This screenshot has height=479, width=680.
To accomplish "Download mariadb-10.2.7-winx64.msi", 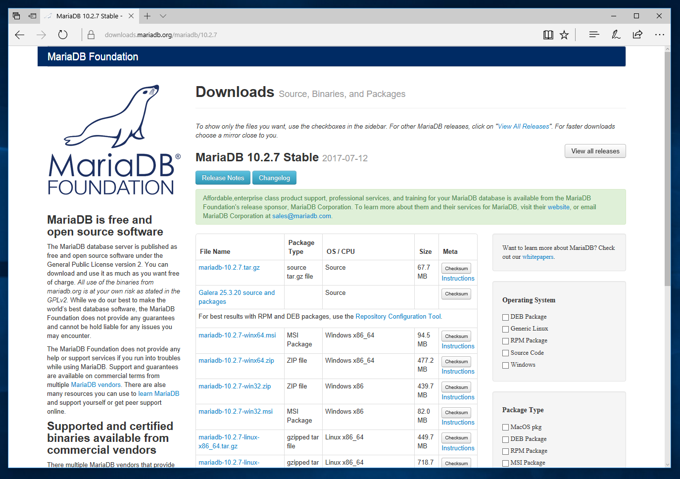I will [237, 335].
